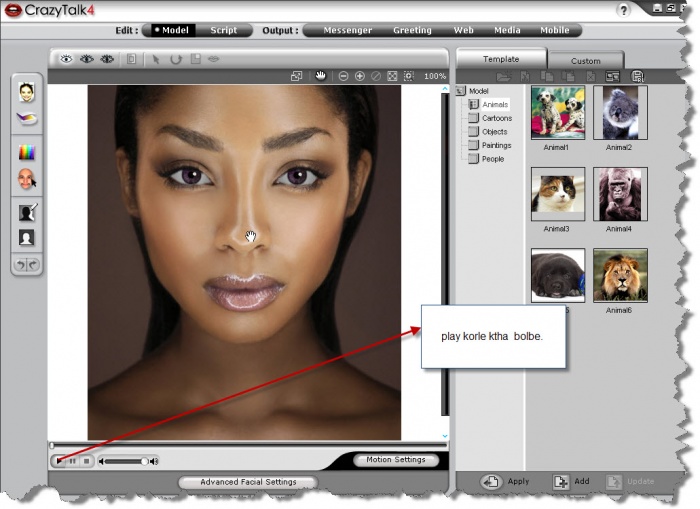Image resolution: width=700 pixels, height=509 pixels.
Task: Click the window size toggle icon
Action: (x=296, y=76)
